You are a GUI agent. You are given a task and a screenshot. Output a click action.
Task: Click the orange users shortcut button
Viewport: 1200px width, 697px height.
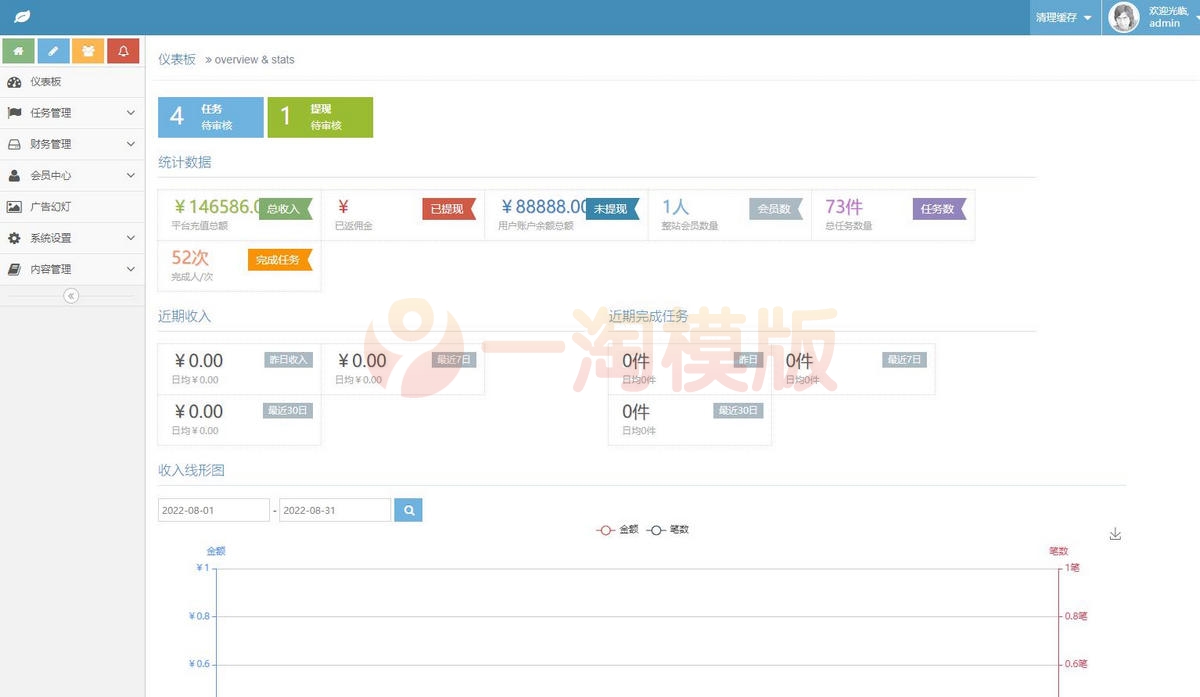tap(88, 50)
